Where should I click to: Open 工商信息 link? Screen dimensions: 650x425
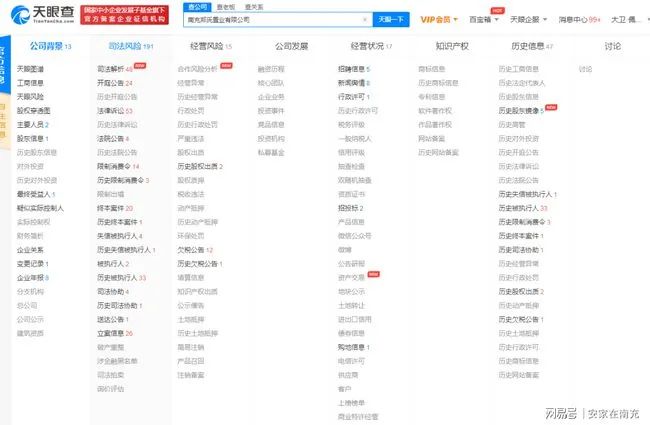tap(30, 83)
